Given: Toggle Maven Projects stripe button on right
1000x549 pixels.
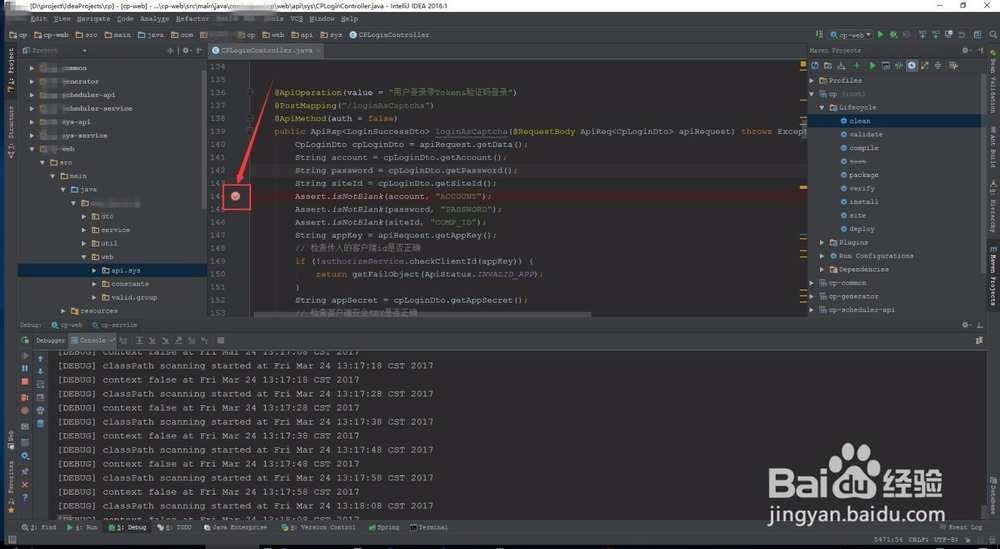Looking at the screenshot, I should point(993,275).
